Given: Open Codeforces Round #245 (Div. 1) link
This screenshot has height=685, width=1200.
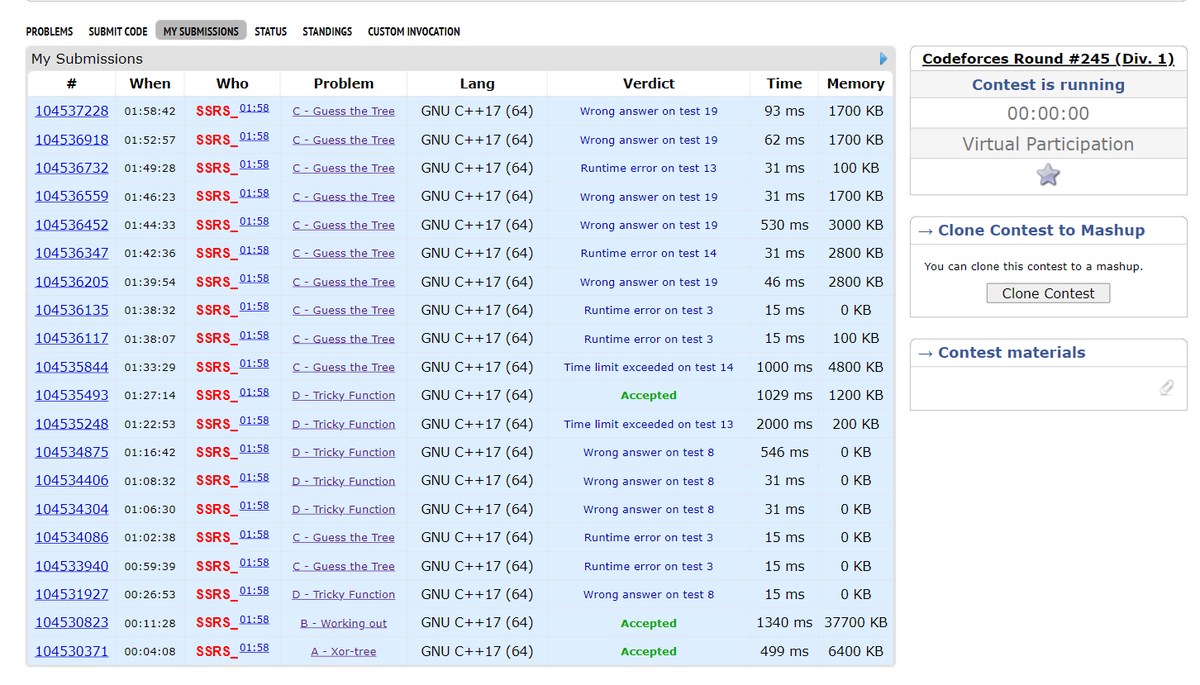Looking at the screenshot, I should 1048,58.
